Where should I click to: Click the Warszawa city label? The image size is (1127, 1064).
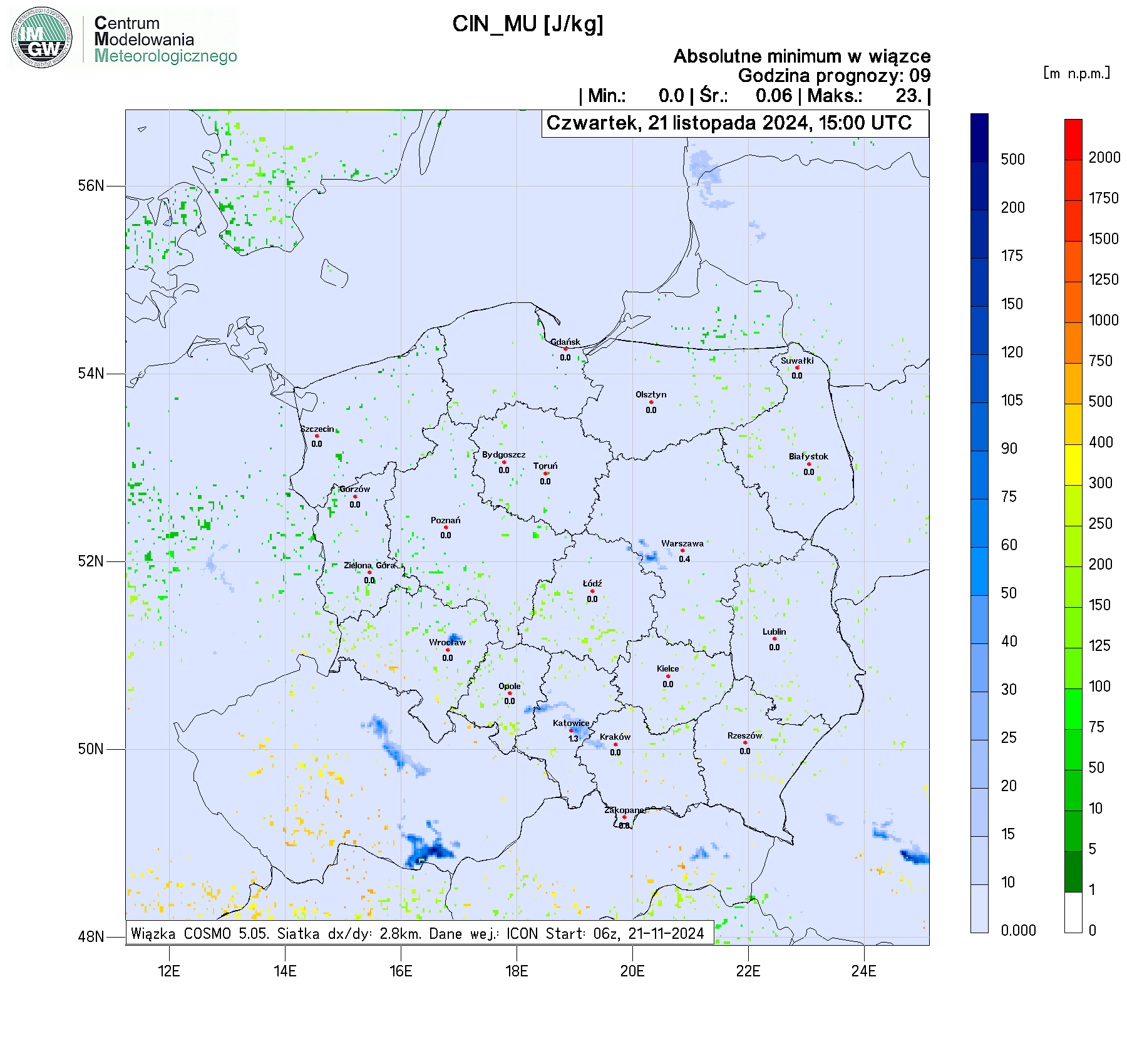point(682,543)
